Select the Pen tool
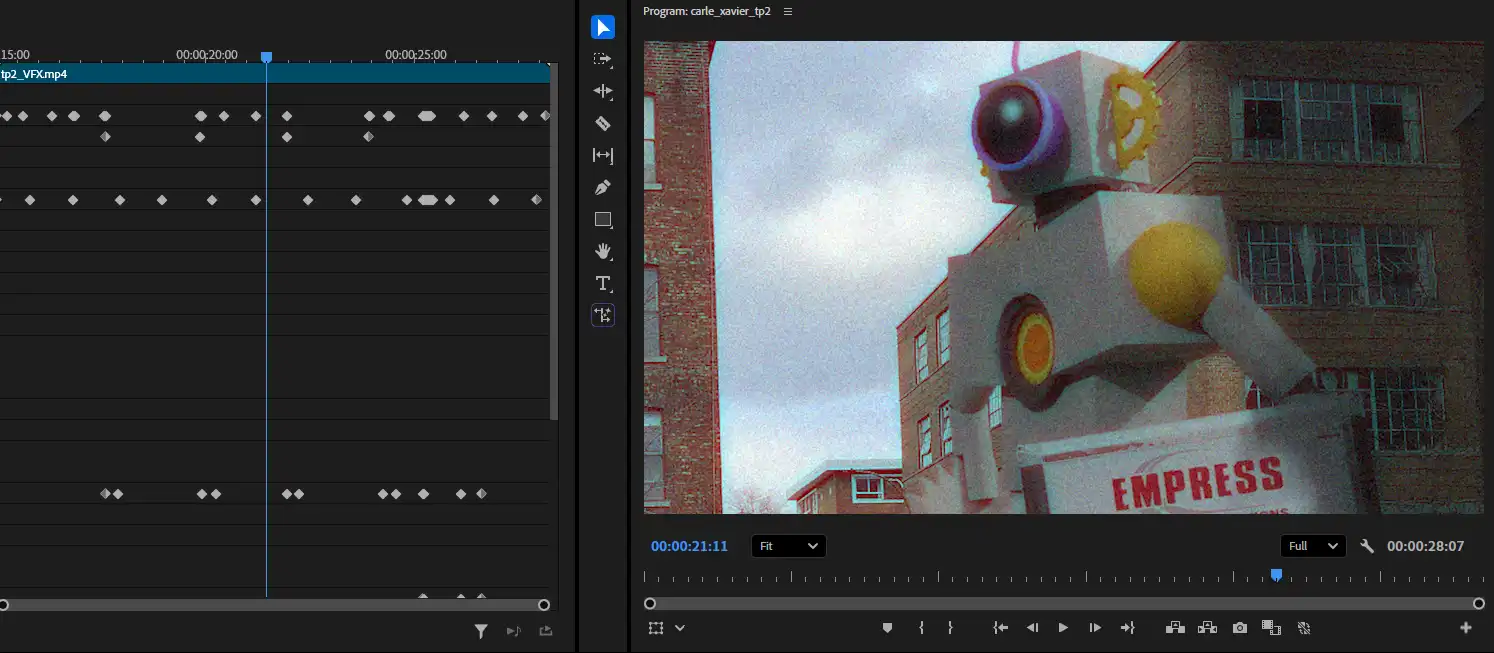 [603, 187]
